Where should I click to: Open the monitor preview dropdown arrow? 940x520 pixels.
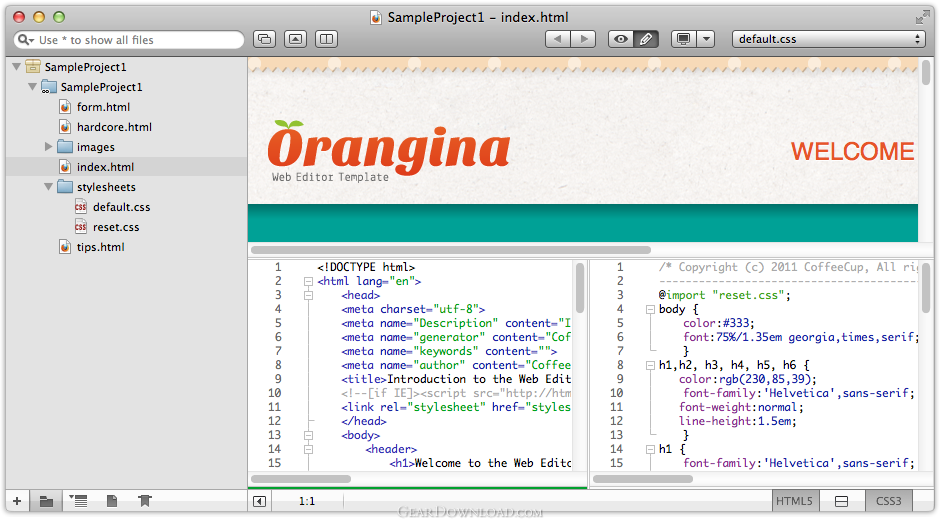coord(706,39)
